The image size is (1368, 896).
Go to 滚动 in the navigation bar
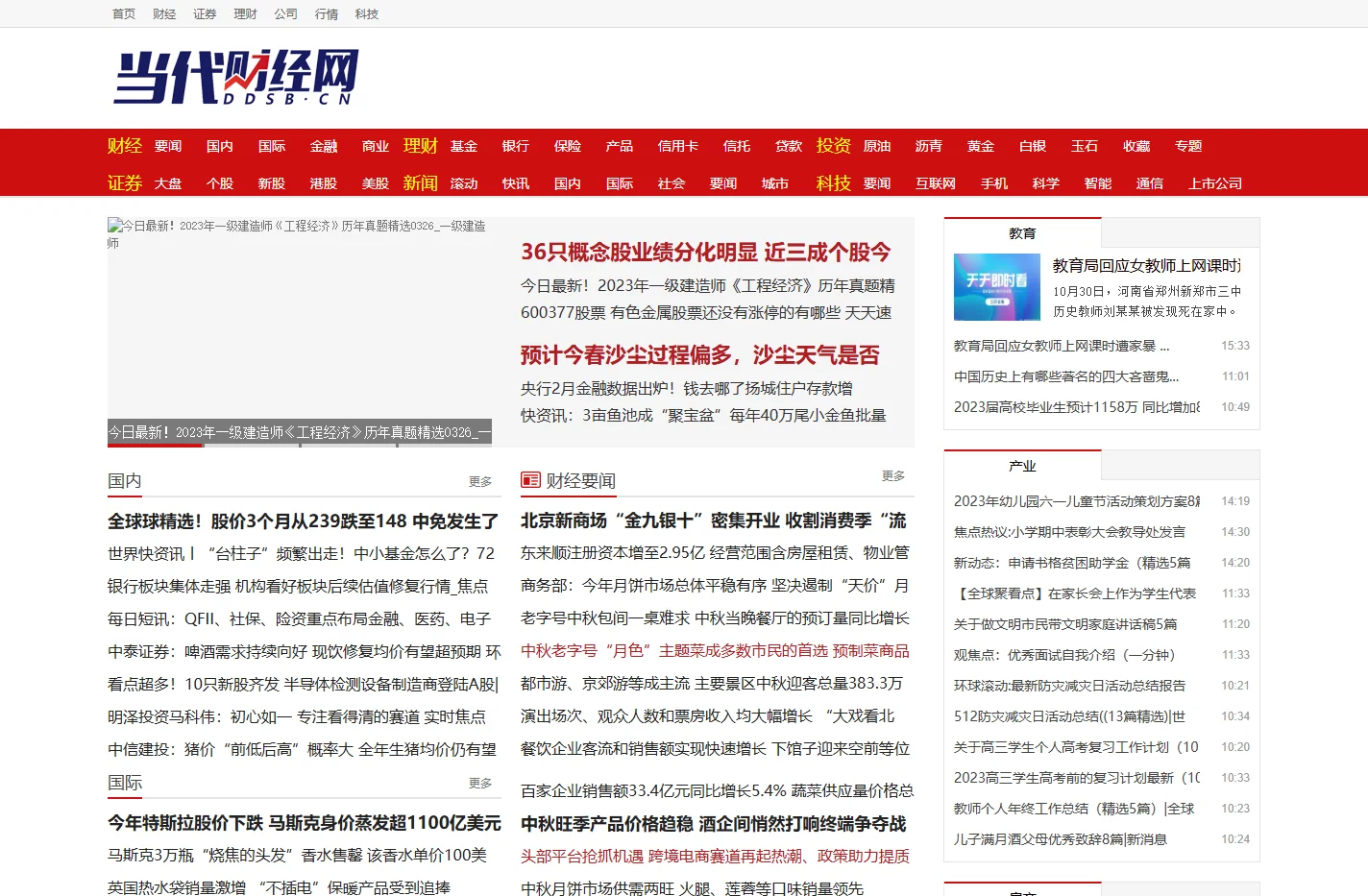point(464,183)
